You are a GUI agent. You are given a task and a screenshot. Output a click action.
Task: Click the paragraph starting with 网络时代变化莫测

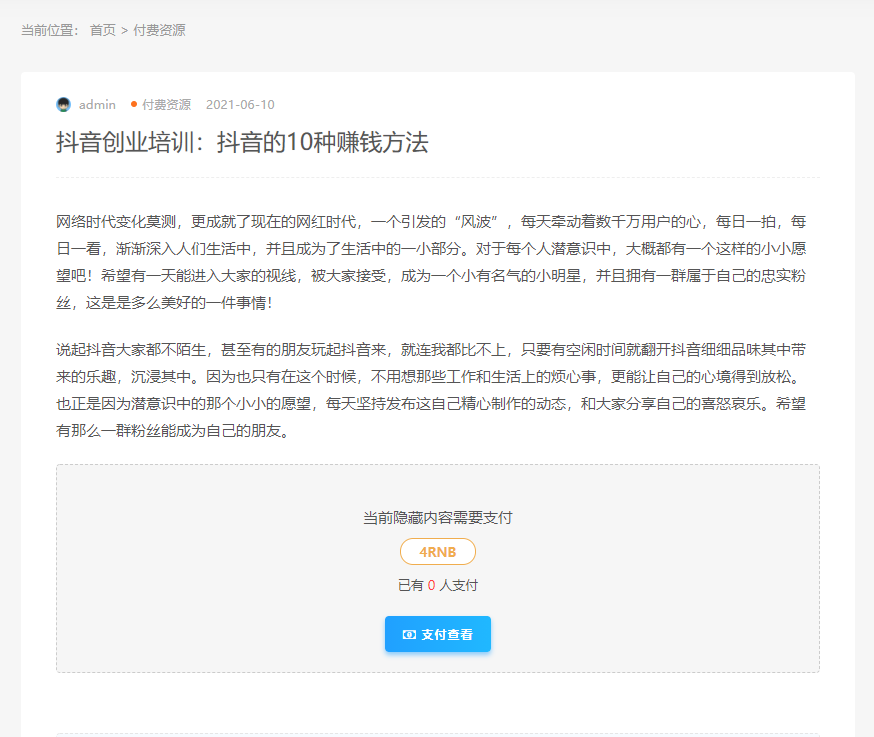[431, 262]
